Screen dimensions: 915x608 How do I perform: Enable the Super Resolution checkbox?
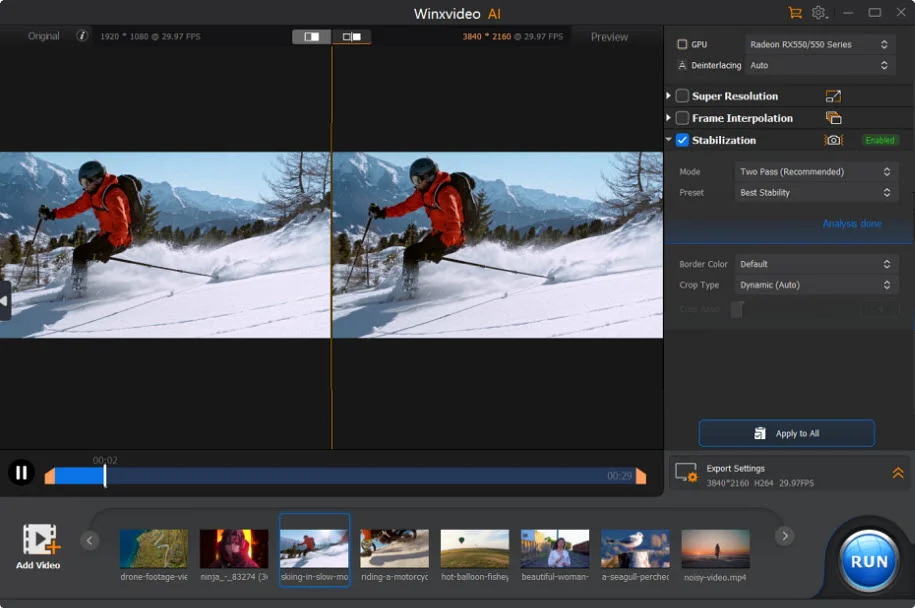tap(684, 96)
